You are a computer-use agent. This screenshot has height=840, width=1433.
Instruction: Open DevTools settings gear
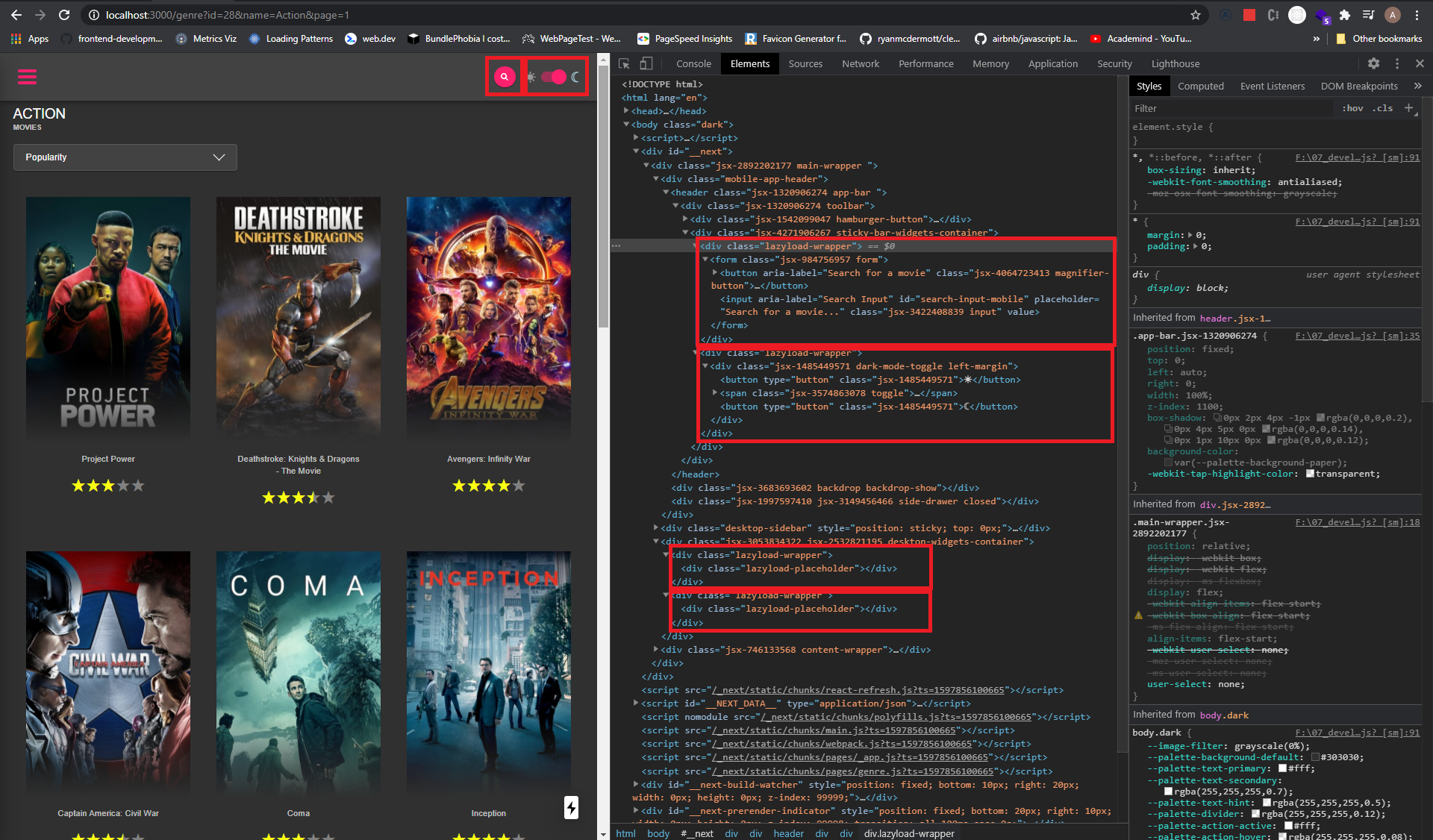tap(1373, 63)
